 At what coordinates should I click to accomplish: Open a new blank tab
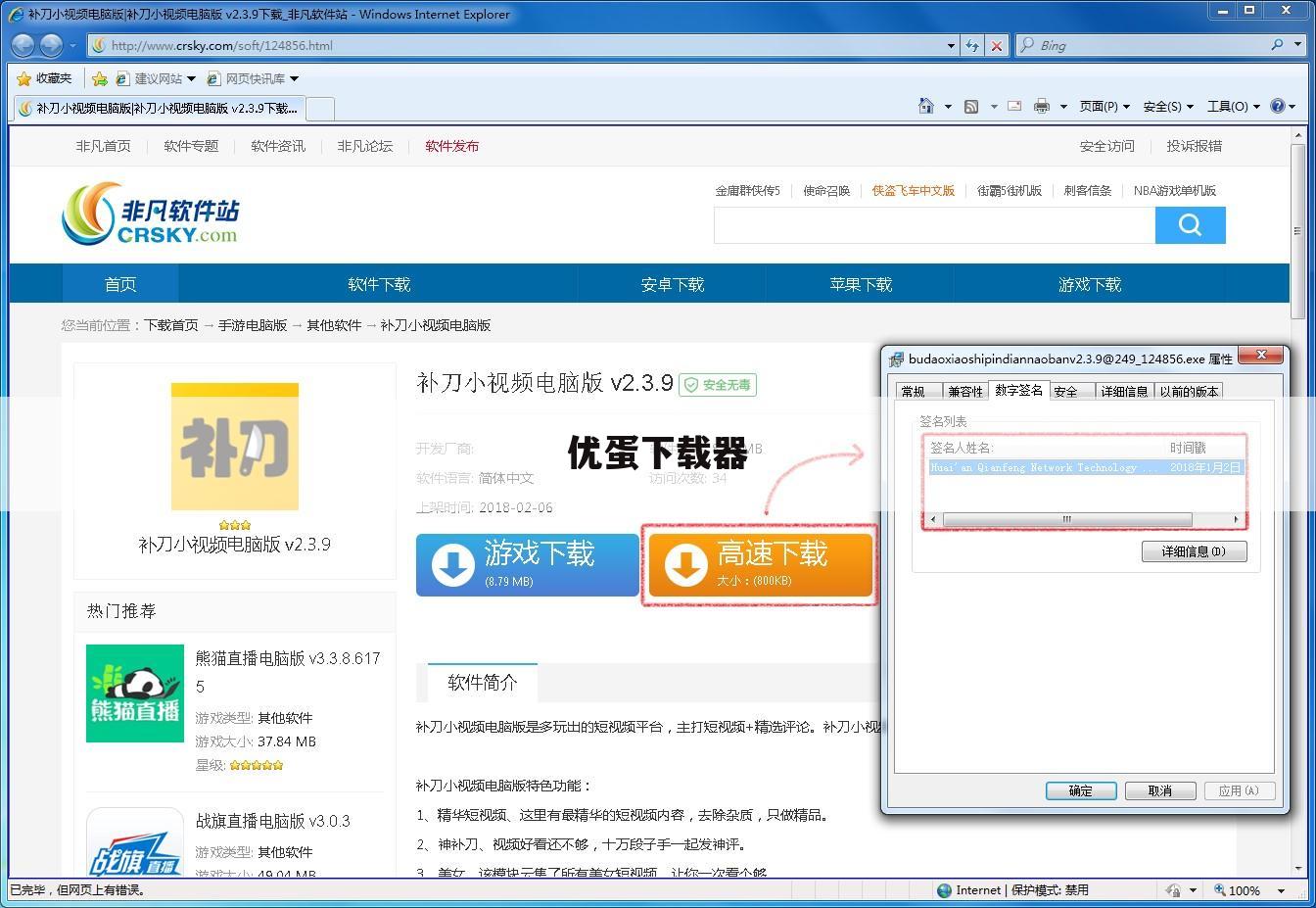[320, 108]
